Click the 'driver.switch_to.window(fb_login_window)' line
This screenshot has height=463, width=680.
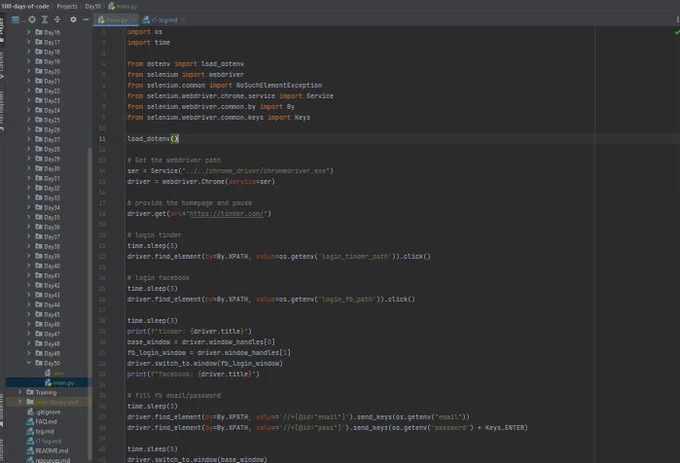click(x=205, y=363)
